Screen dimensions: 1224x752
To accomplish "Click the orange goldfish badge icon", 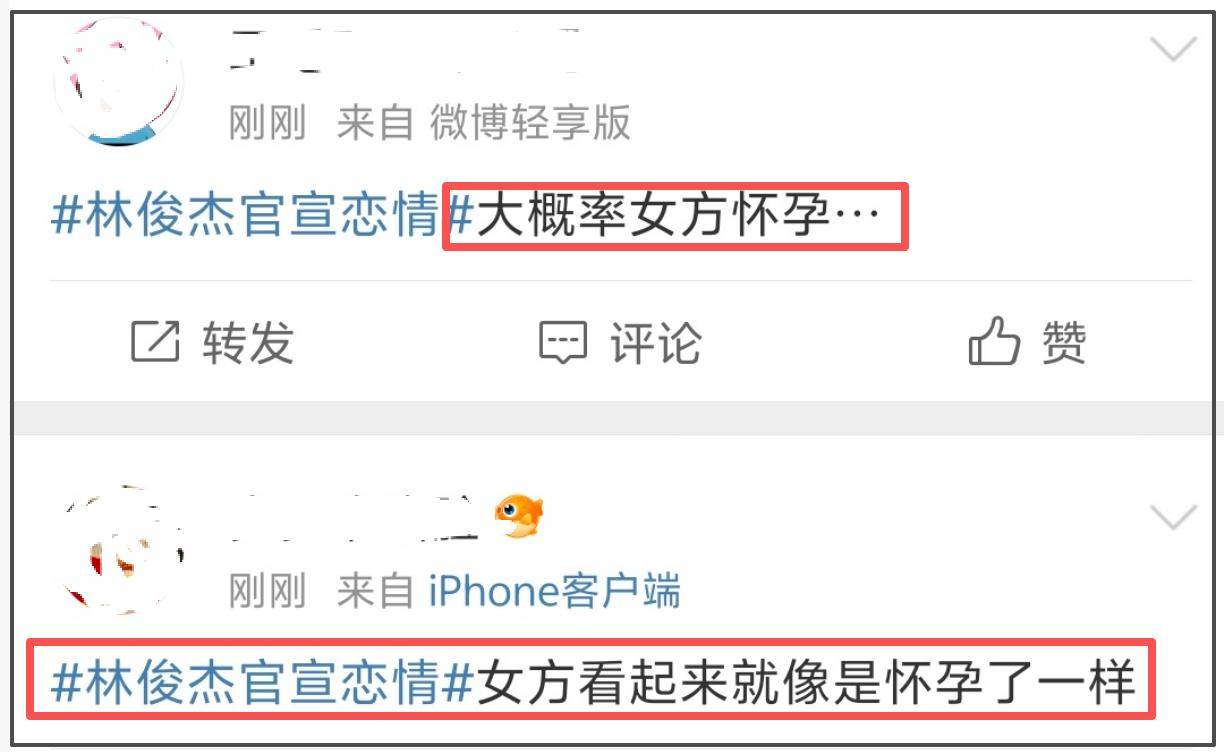I will click(x=519, y=516).
